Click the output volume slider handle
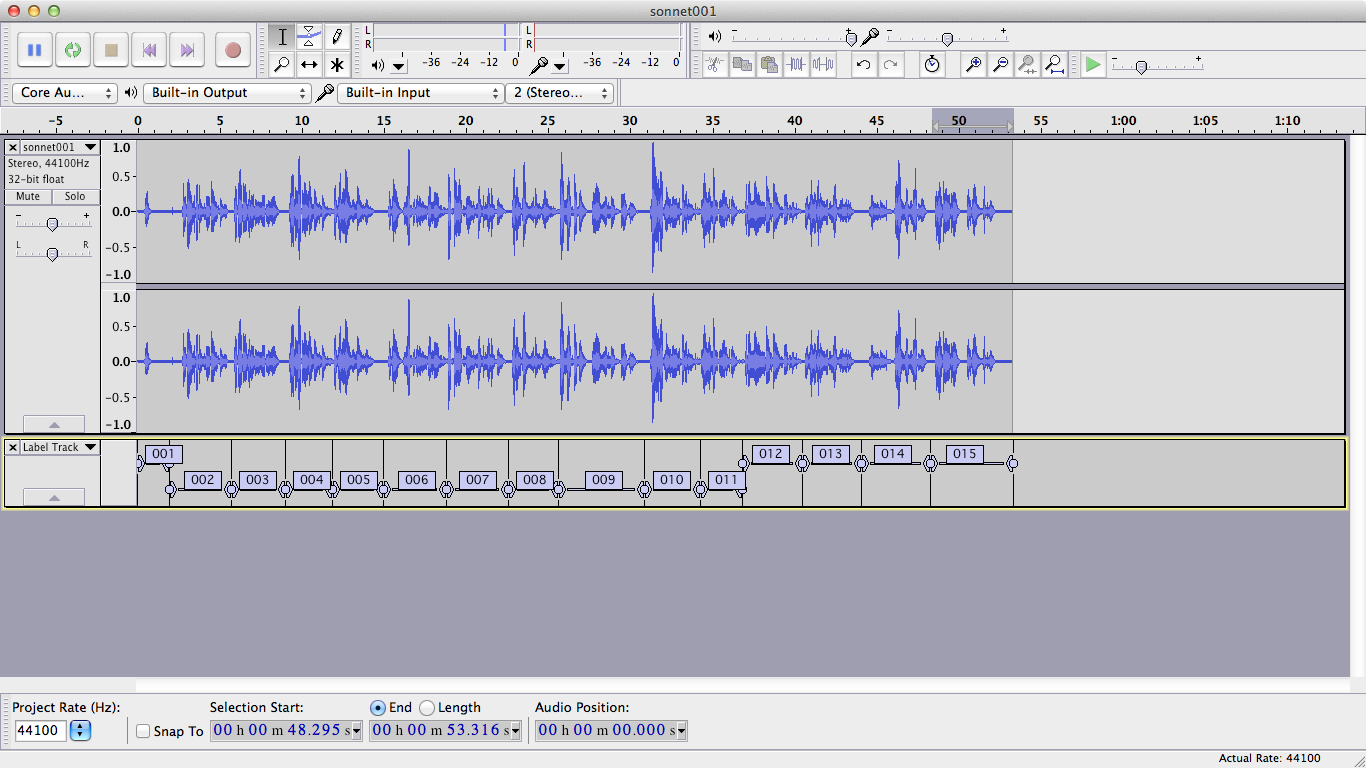Screen dimensions: 1366x768 click(x=851, y=39)
